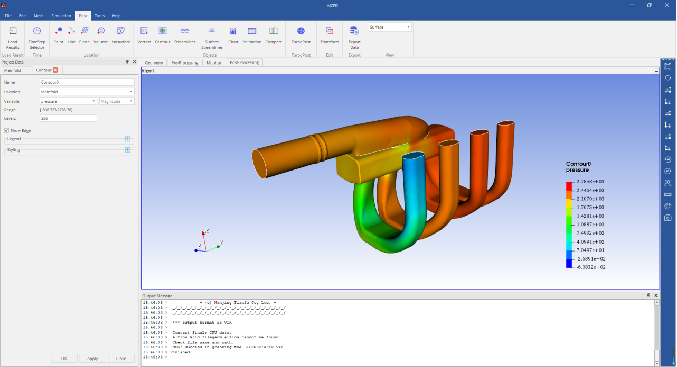Expand the Legend section

pos(127,139)
